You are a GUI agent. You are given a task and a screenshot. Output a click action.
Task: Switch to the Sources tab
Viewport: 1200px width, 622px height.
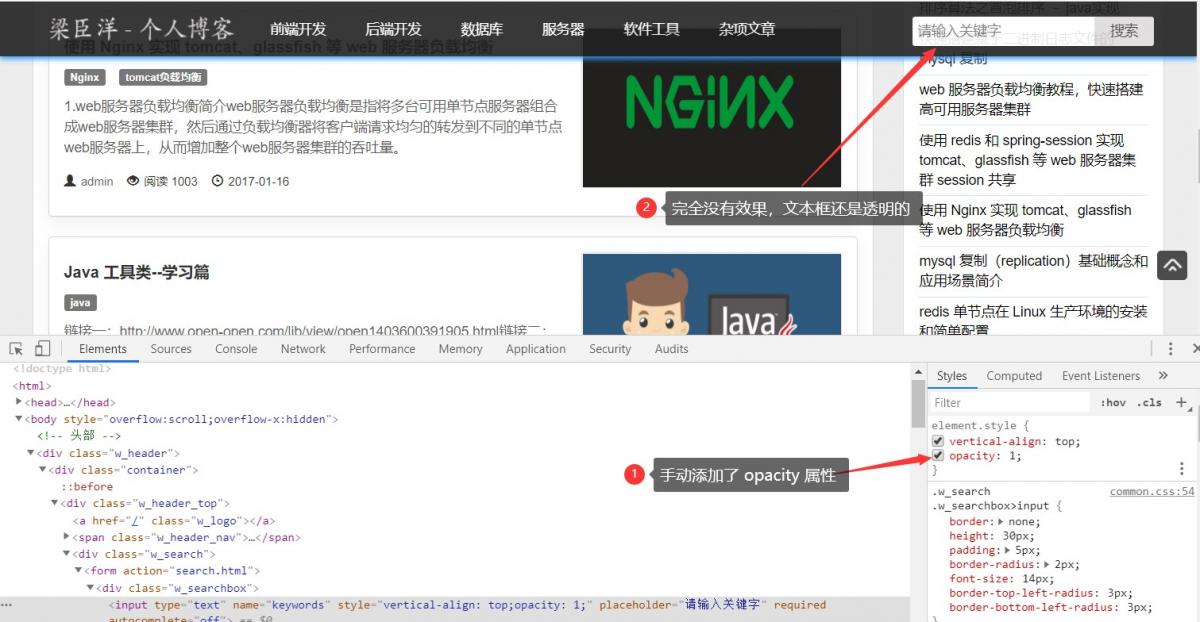pyautogui.click(x=171, y=349)
